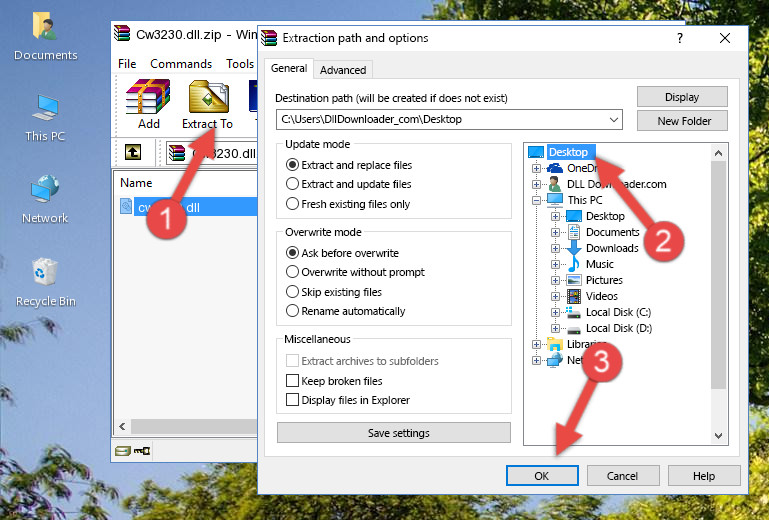
Task: Open destination path dropdown arrow
Action: 614,120
